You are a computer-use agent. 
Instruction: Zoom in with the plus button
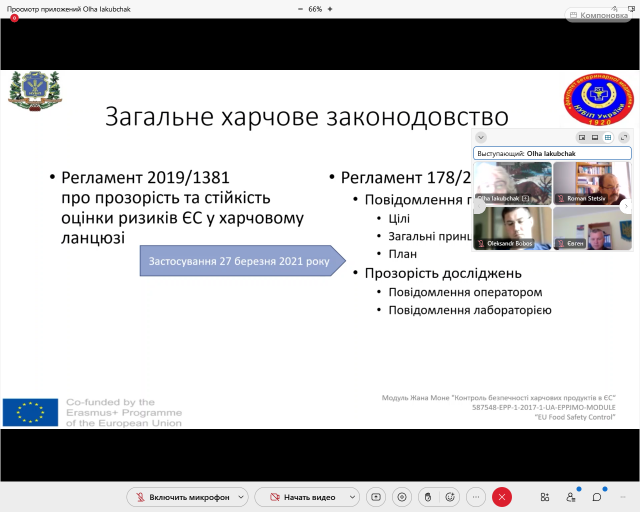[331, 8]
